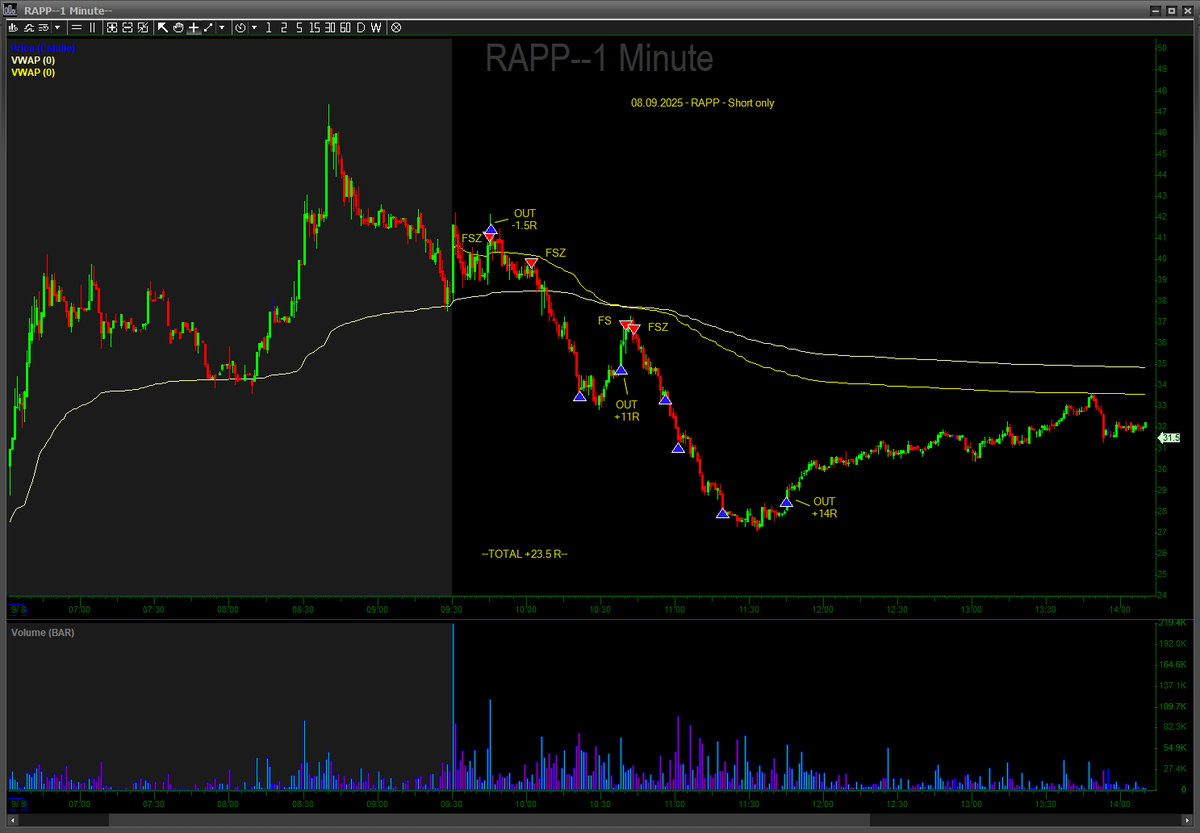The height and width of the screenshot is (833, 1200).
Task: Click the 'OUT +11R' annotation text
Action: [627, 410]
